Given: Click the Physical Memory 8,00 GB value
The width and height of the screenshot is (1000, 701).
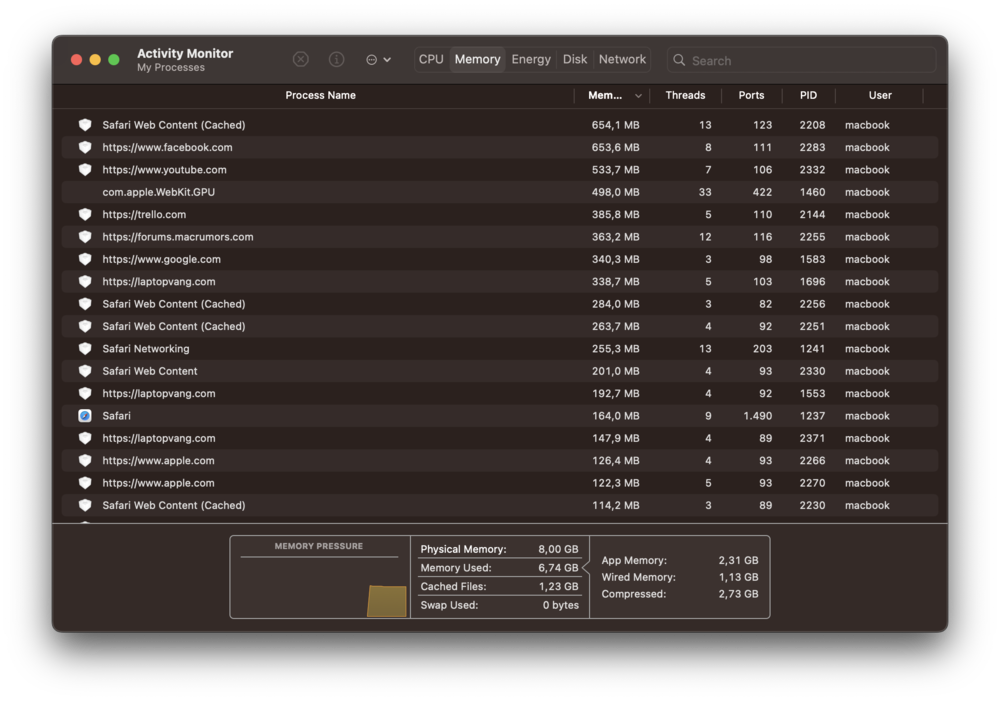Looking at the screenshot, I should pos(558,549).
